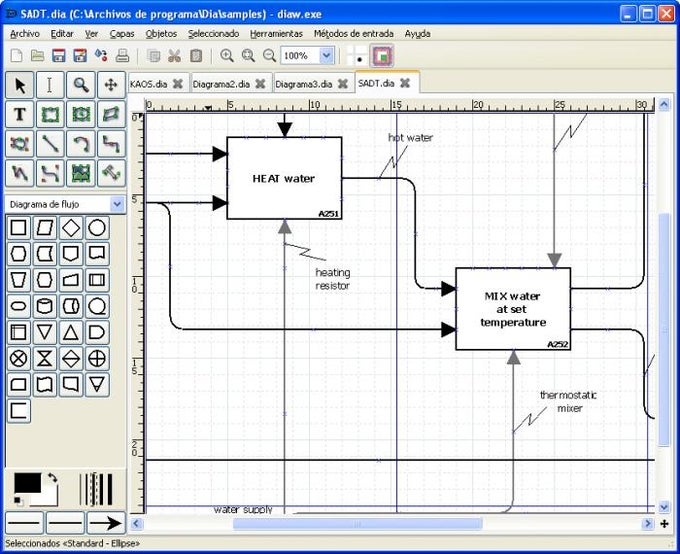
Task: Click the Cut scissors icon
Action: (174, 56)
